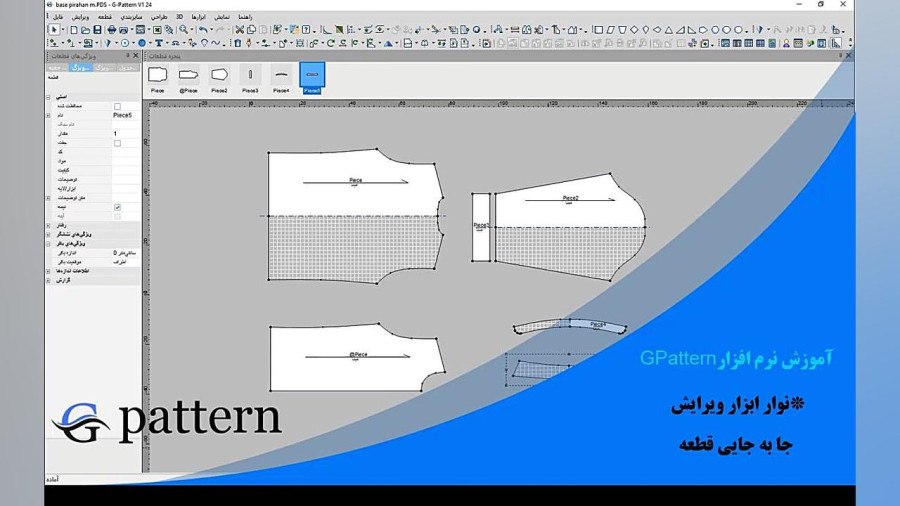
Task: Tick the محافظت شده checkbox
Action: pyautogui.click(x=117, y=106)
